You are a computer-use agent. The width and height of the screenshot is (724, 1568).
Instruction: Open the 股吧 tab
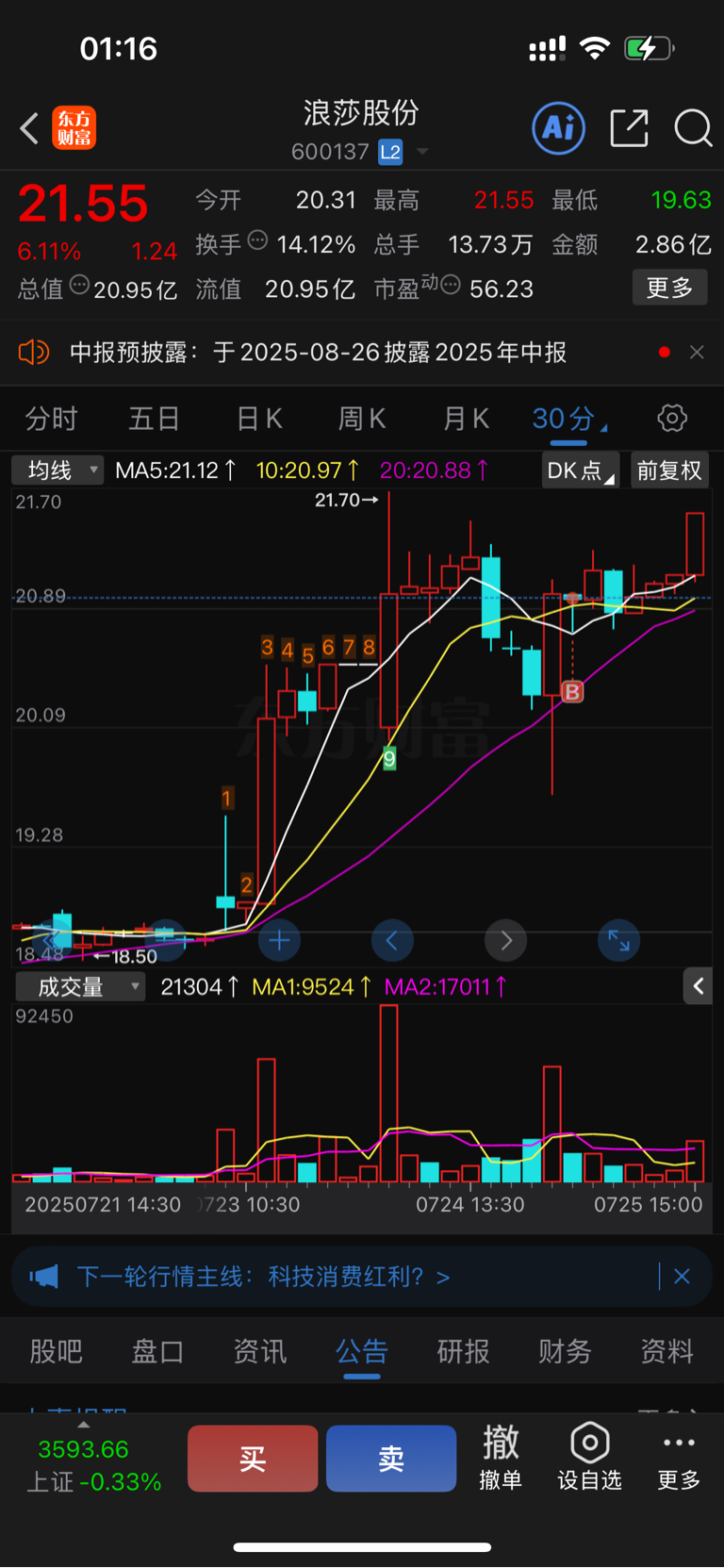(56, 1351)
